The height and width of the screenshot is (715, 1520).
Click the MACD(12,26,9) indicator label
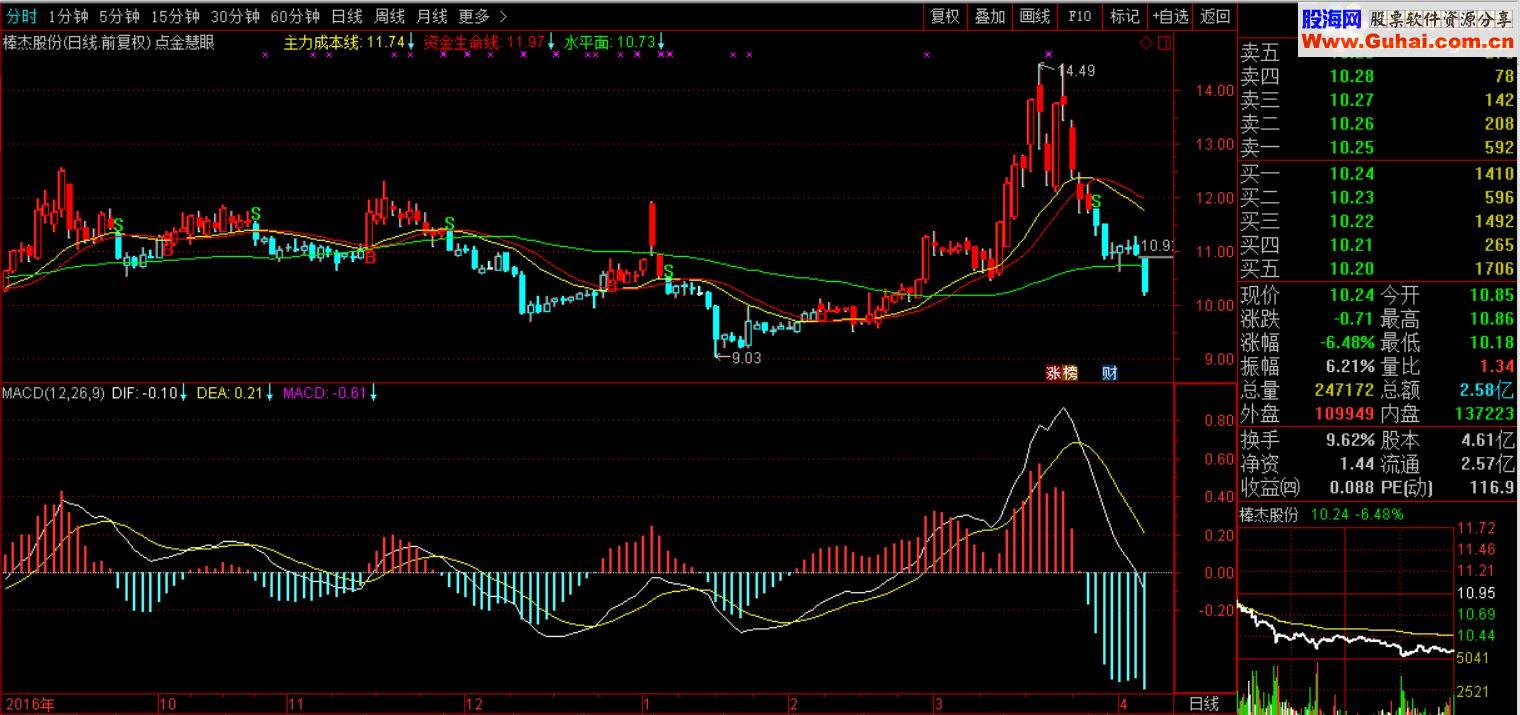[x=53, y=393]
